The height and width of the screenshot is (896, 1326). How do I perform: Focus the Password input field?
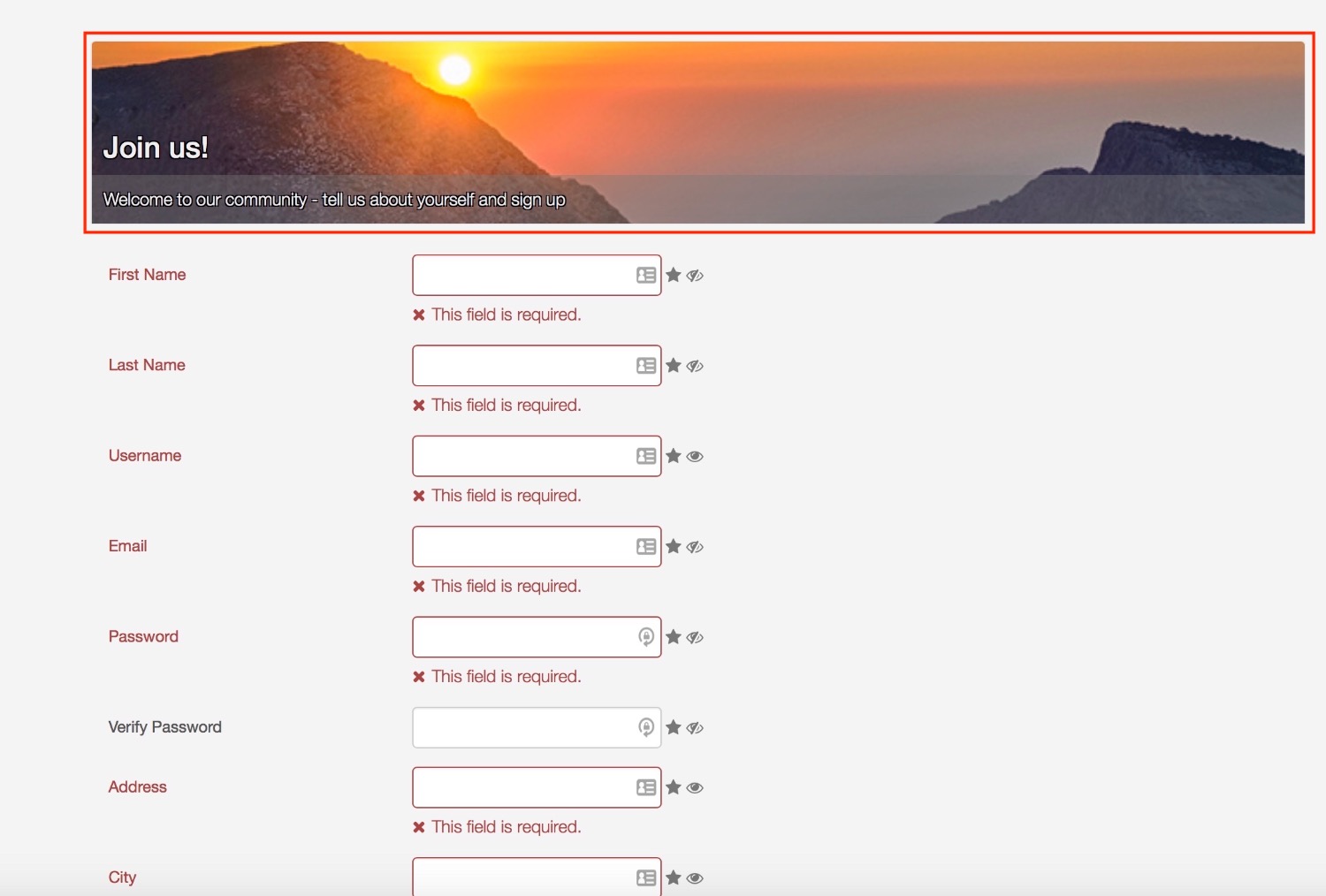(x=537, y=637)
